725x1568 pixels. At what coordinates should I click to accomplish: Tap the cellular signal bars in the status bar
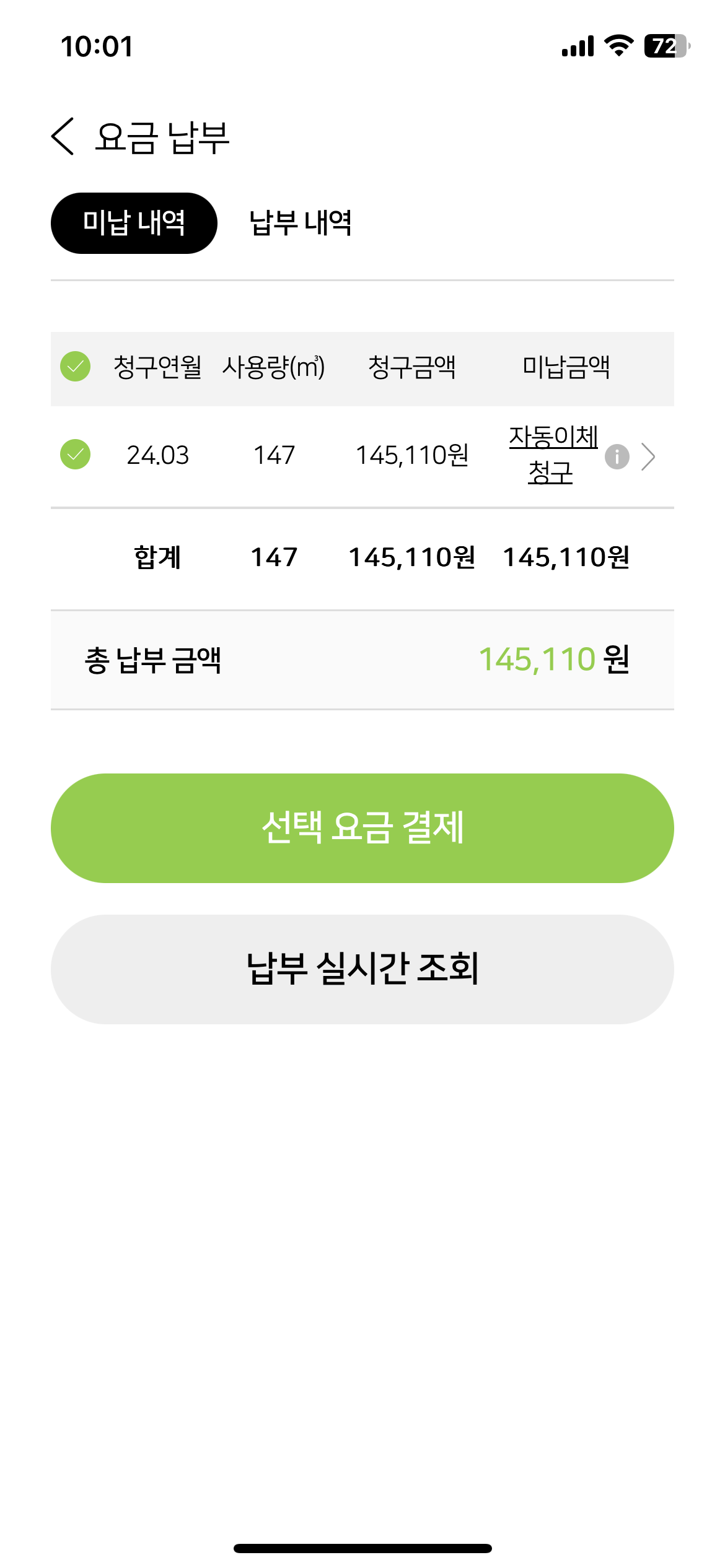[x=578, y=46]
